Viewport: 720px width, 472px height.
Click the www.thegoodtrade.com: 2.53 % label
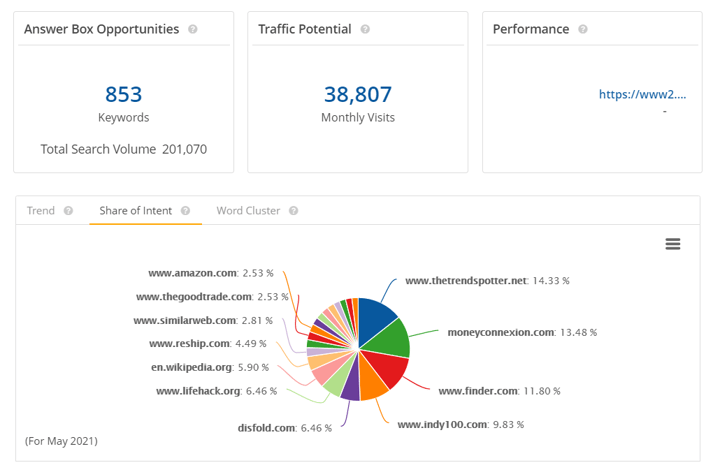click(x=212, y=297)
